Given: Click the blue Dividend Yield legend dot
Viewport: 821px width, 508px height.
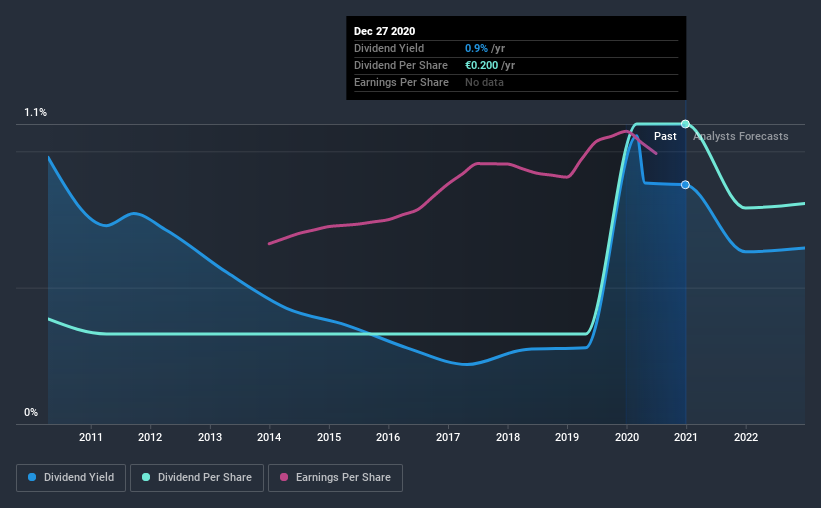Looking at the screenshot, I should tap(32, 477).
